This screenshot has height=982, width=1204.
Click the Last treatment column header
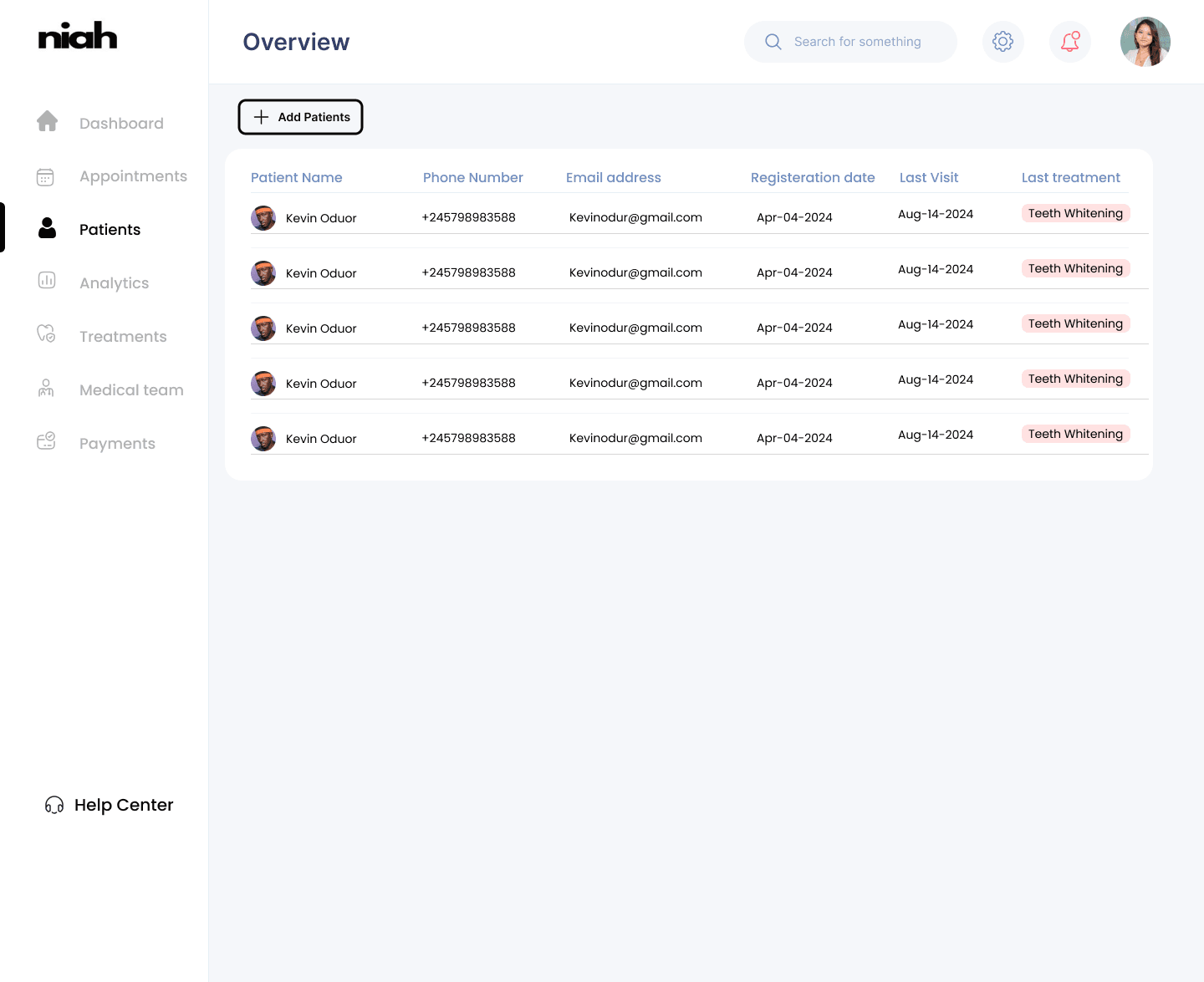coord(1071,177)
